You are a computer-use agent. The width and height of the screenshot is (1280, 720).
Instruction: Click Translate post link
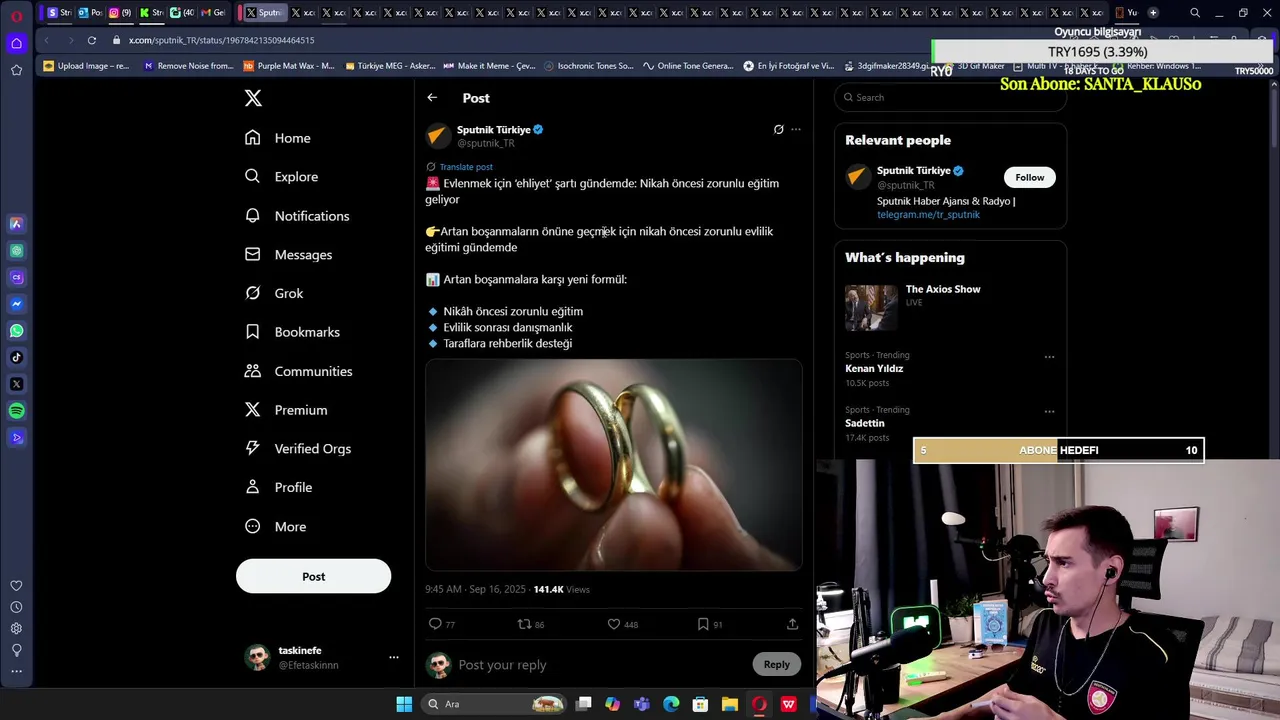pos(466,167)
